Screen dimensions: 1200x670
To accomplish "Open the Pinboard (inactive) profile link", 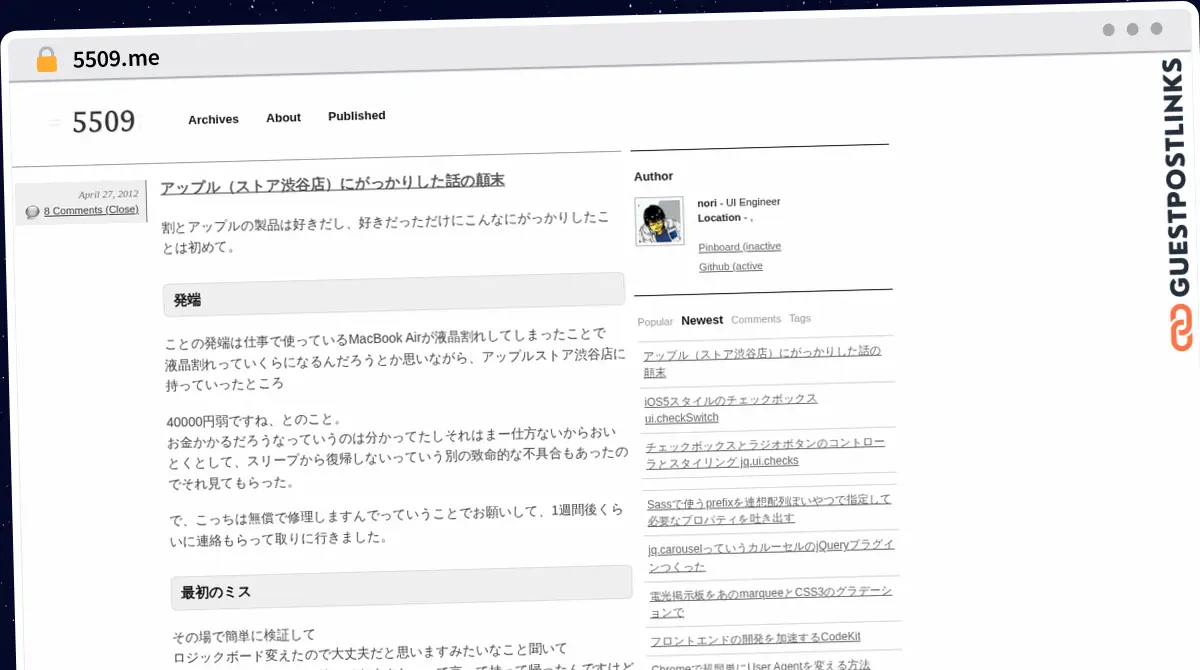I will point(739,246).
